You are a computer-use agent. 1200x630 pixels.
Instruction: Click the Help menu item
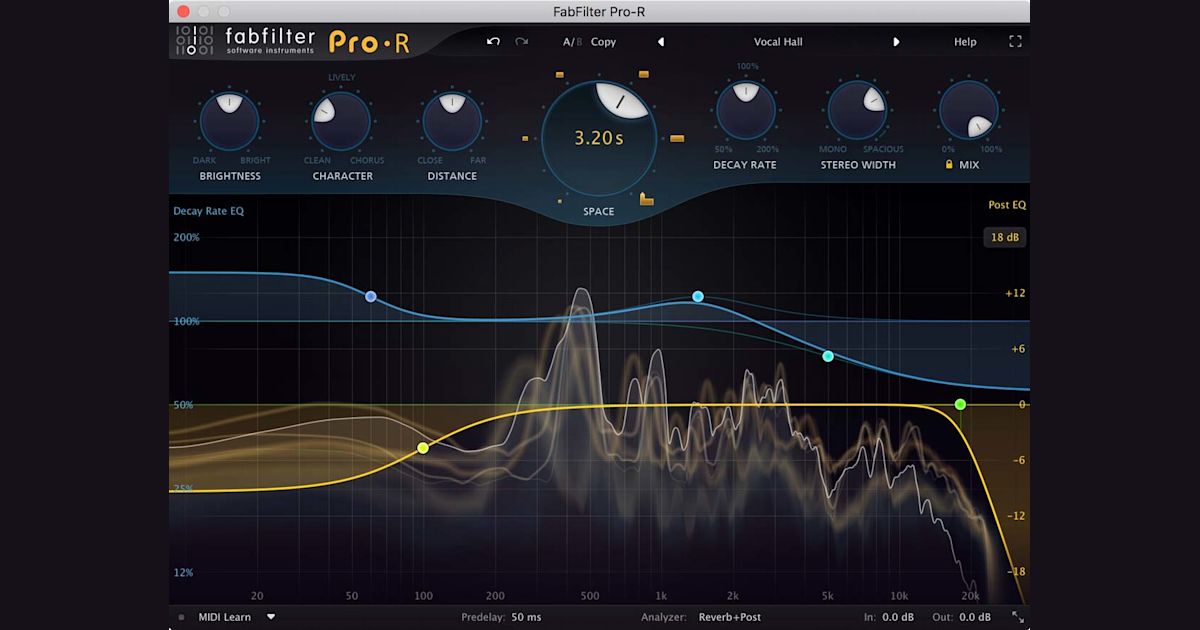964,41
